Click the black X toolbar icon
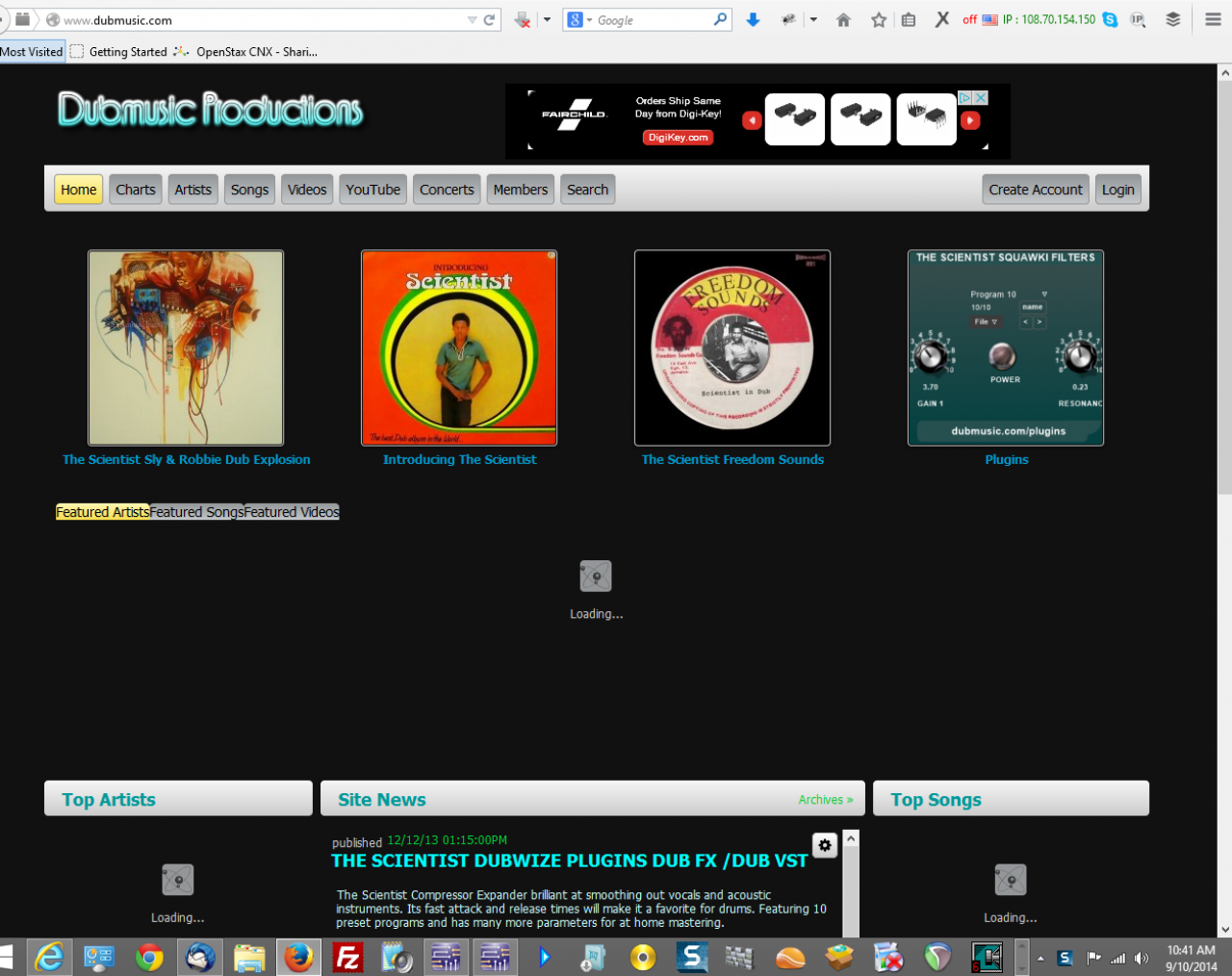This screenshot has width=1232, height=976. pyautogui.click(x=942, y=19)
